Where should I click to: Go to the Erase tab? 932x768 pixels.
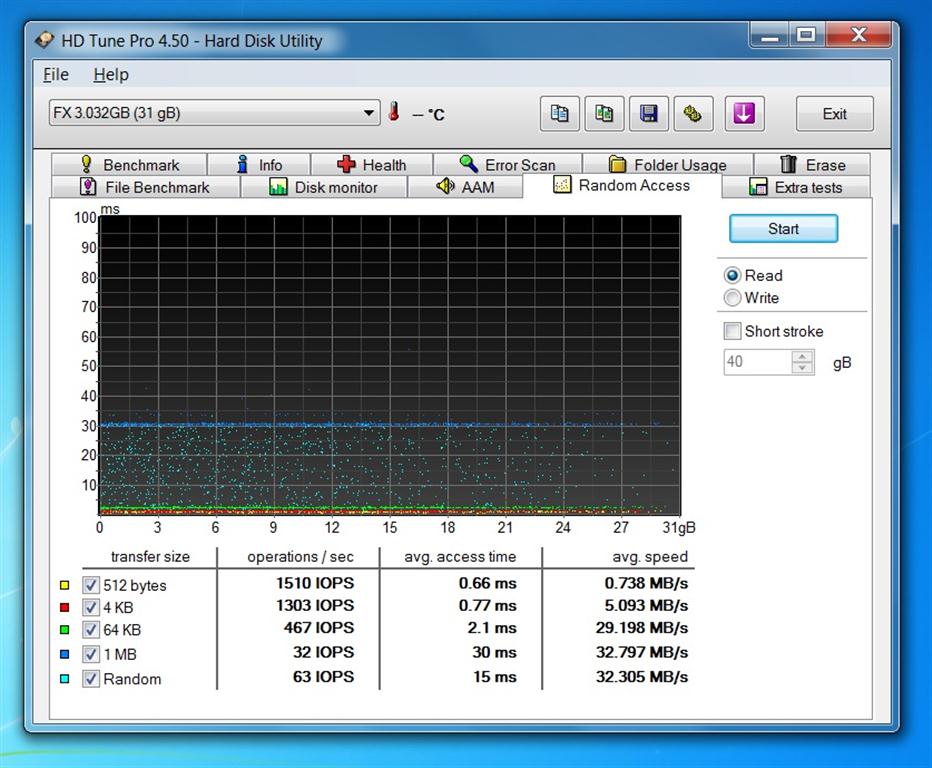point(812,165)
